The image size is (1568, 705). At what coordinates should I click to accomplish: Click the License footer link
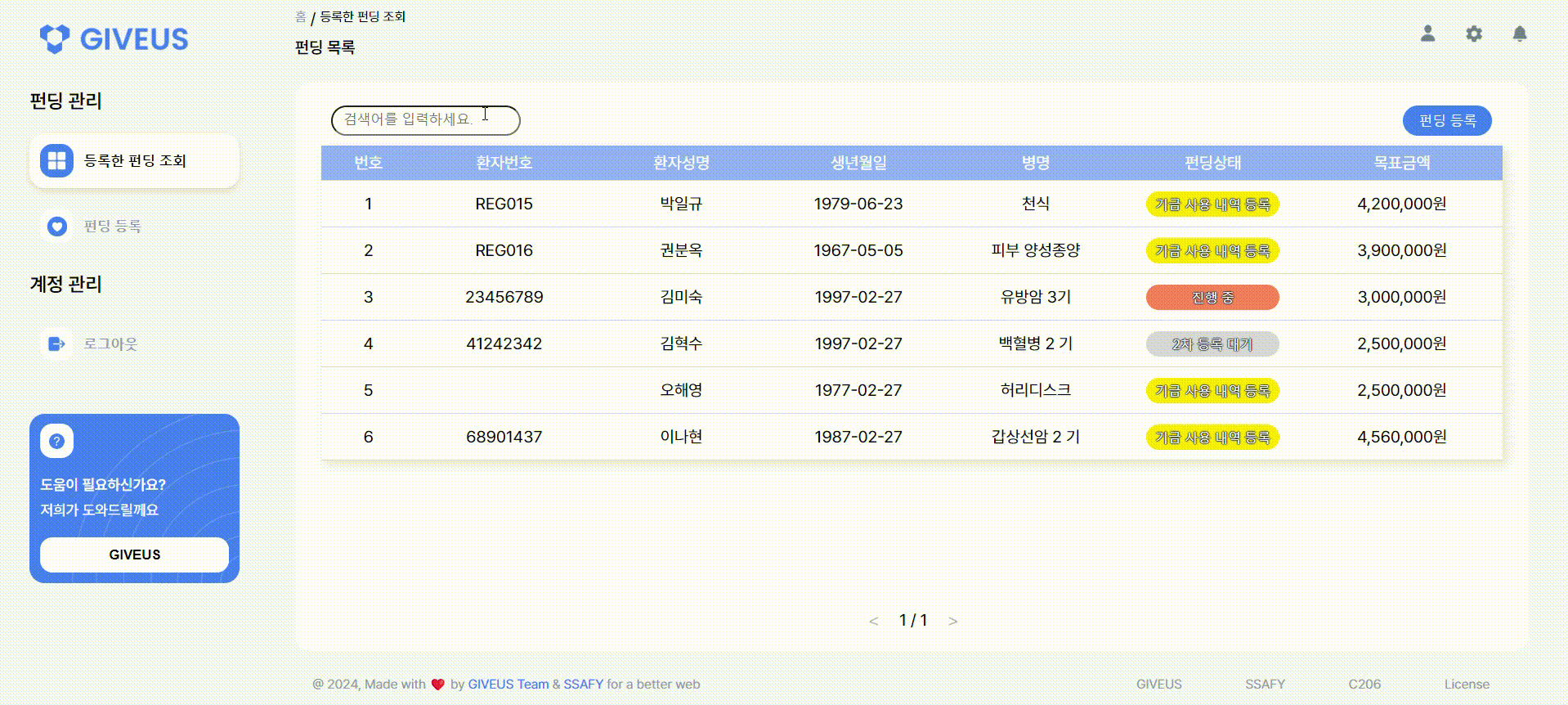(x=1467, y=685)
